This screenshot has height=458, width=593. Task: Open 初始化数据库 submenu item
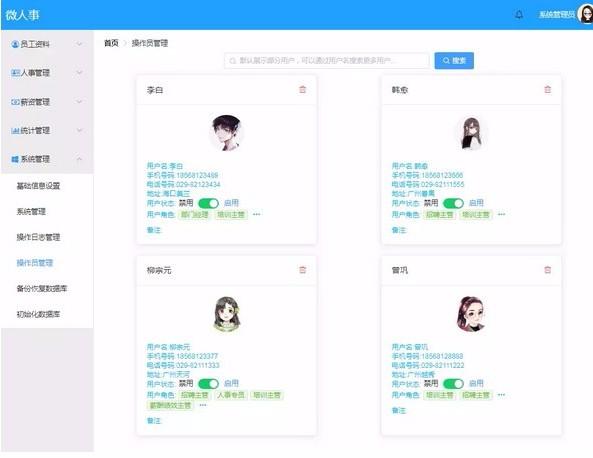(38, 314)
